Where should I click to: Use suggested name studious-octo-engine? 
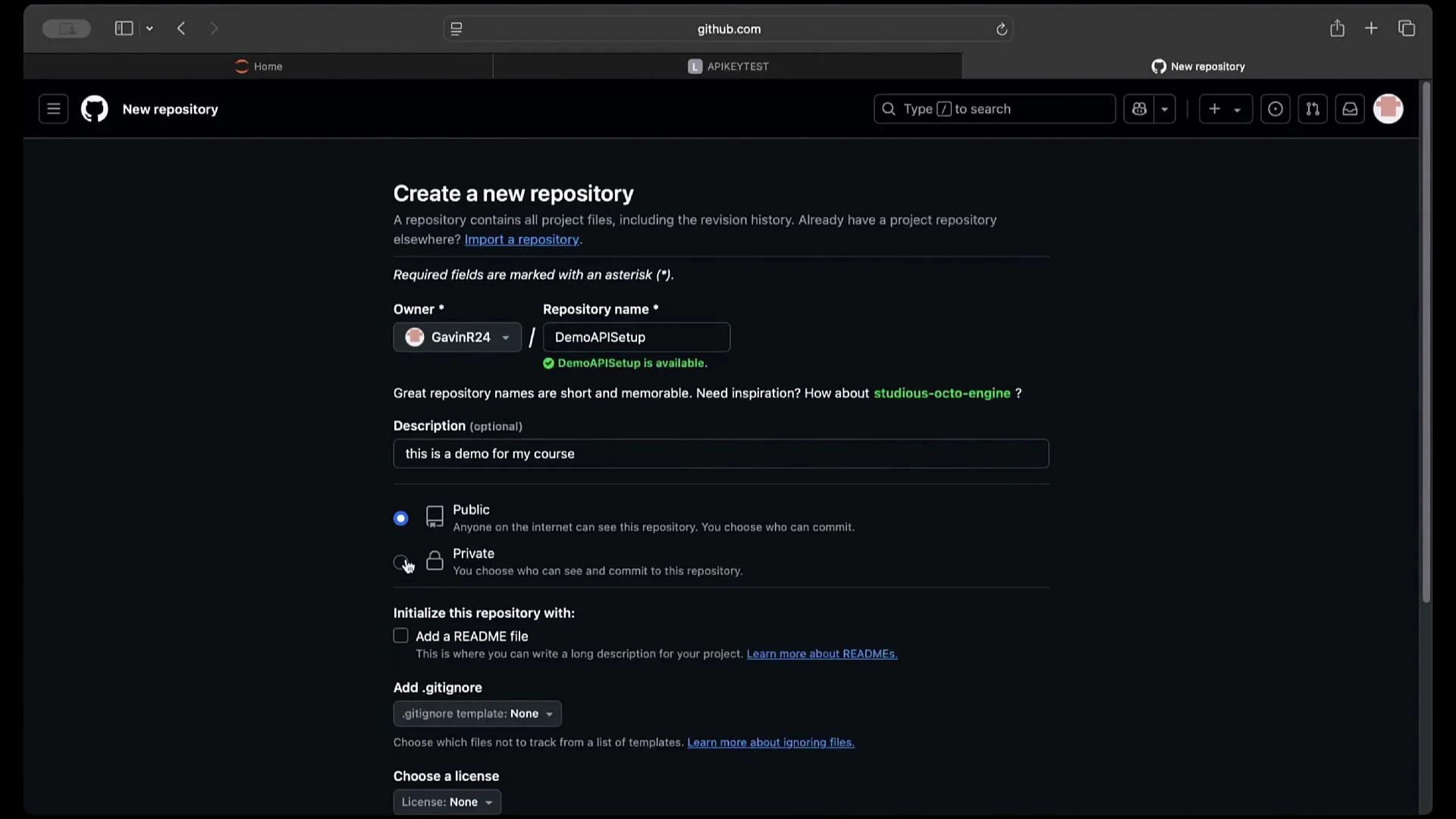click(x=942, y=393)
